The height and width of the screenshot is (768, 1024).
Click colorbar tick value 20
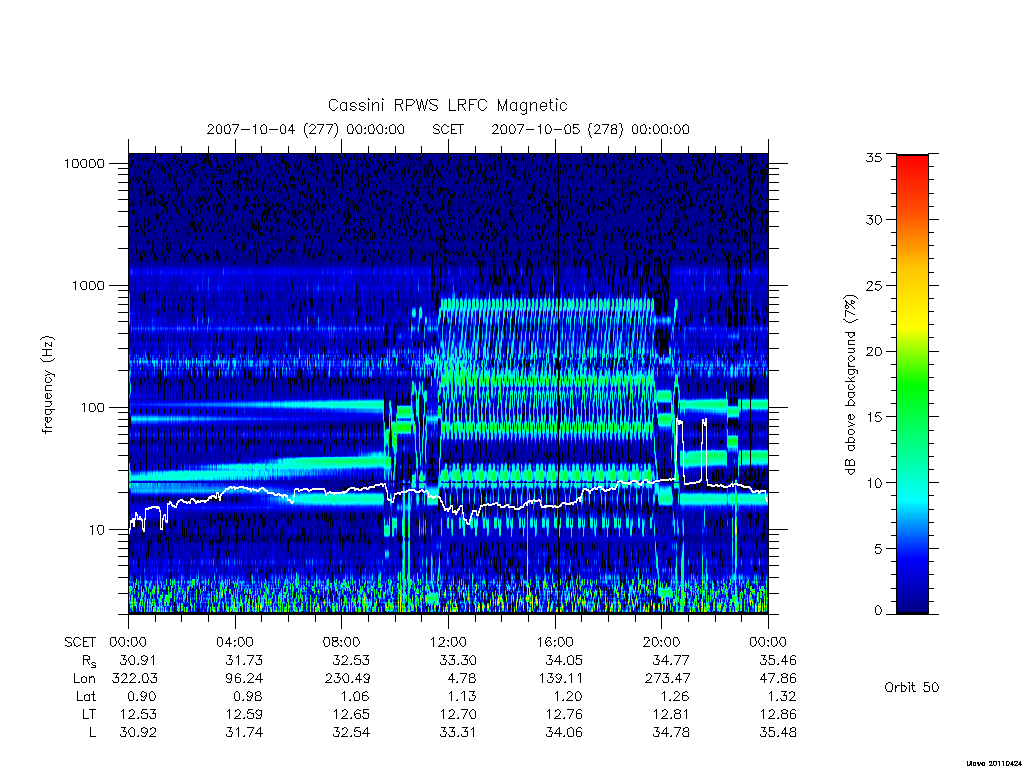pyautogui.click(x=873, y=351)
